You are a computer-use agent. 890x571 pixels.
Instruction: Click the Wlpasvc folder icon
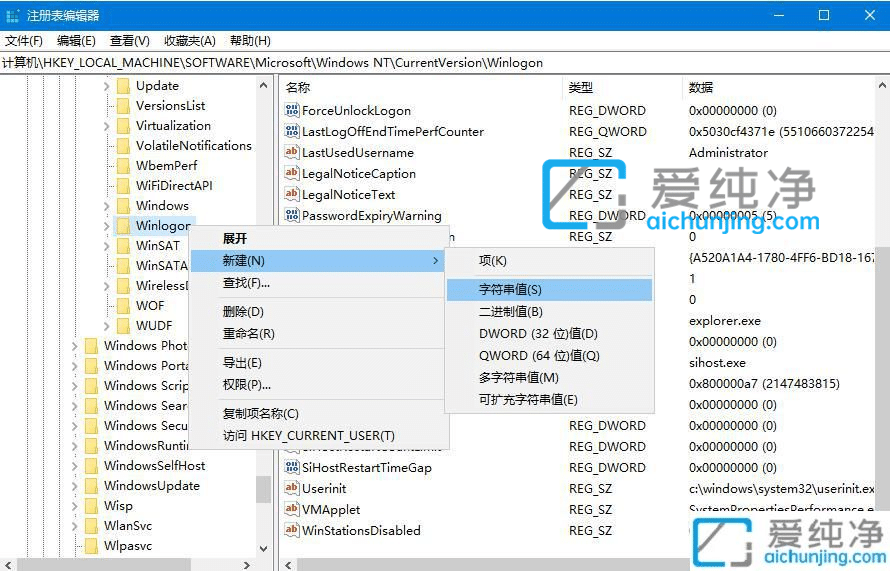[91, 546]
